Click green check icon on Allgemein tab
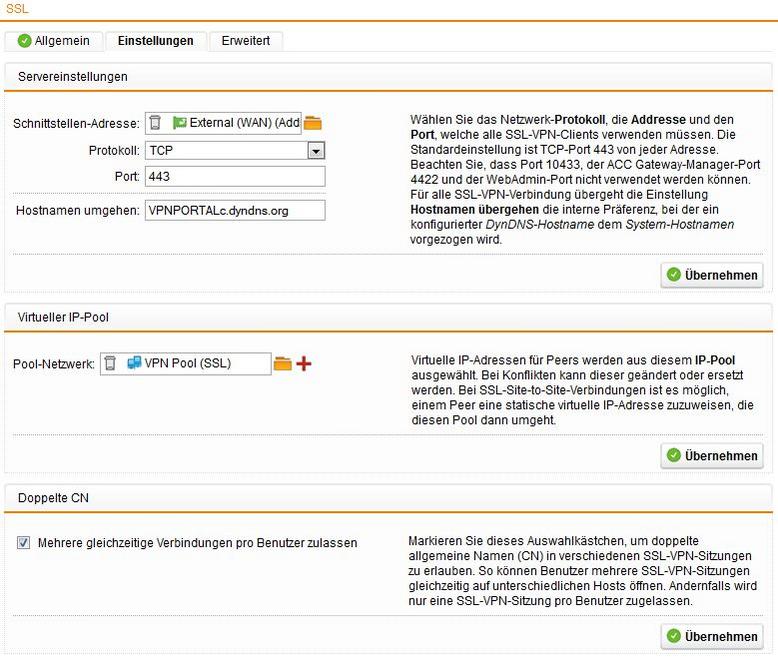This screenshot has width=778, height=658. [x=24, y=41]
